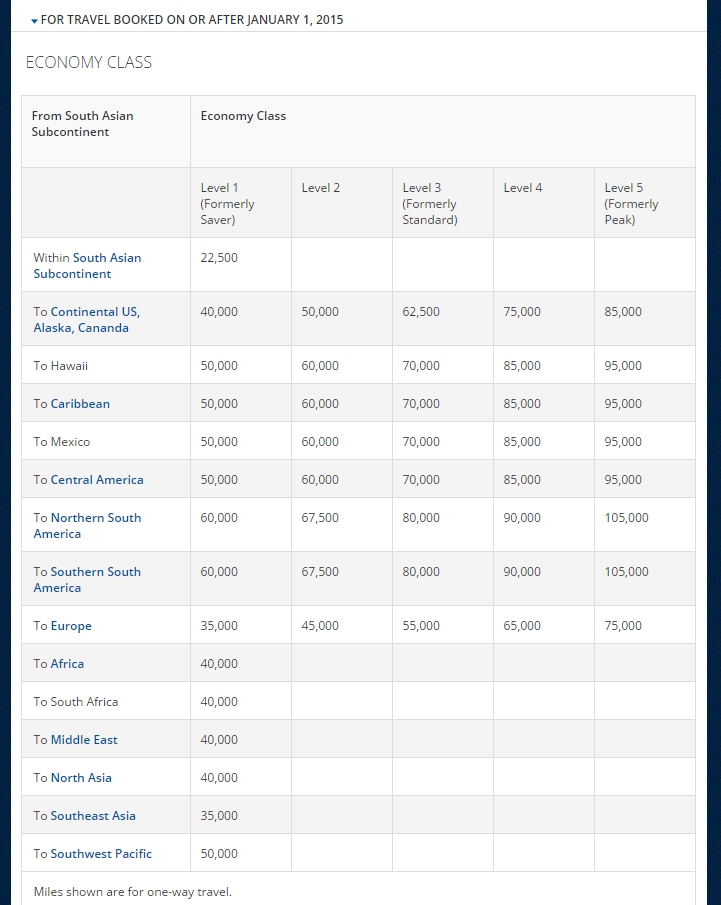721x905 pixels.
Task: Open the Caribbean destination link
Action: pyautogui.click(x=80, y=403)
